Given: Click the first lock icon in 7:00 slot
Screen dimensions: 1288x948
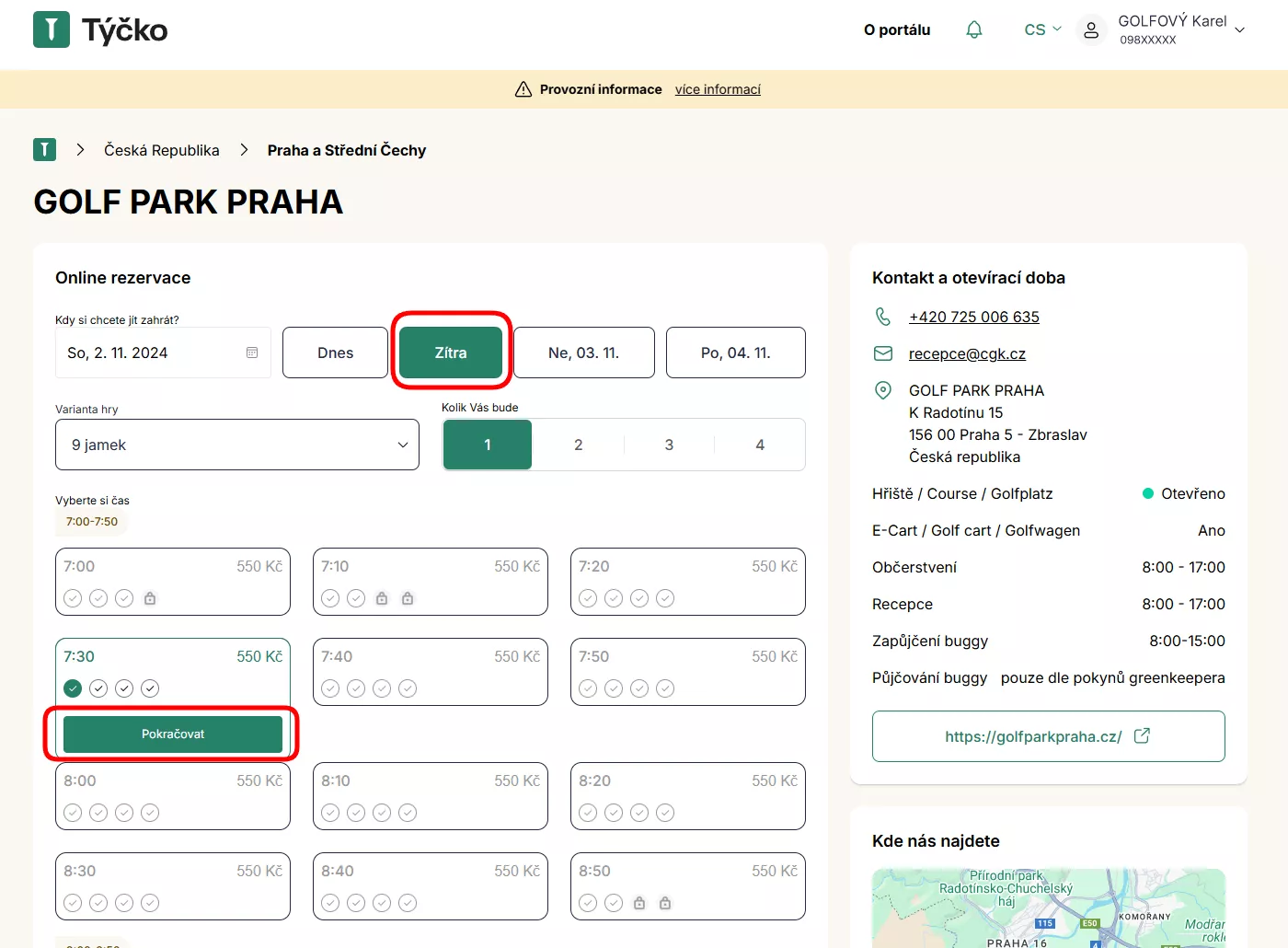Looking at the screenshot, I should [150, 598].
